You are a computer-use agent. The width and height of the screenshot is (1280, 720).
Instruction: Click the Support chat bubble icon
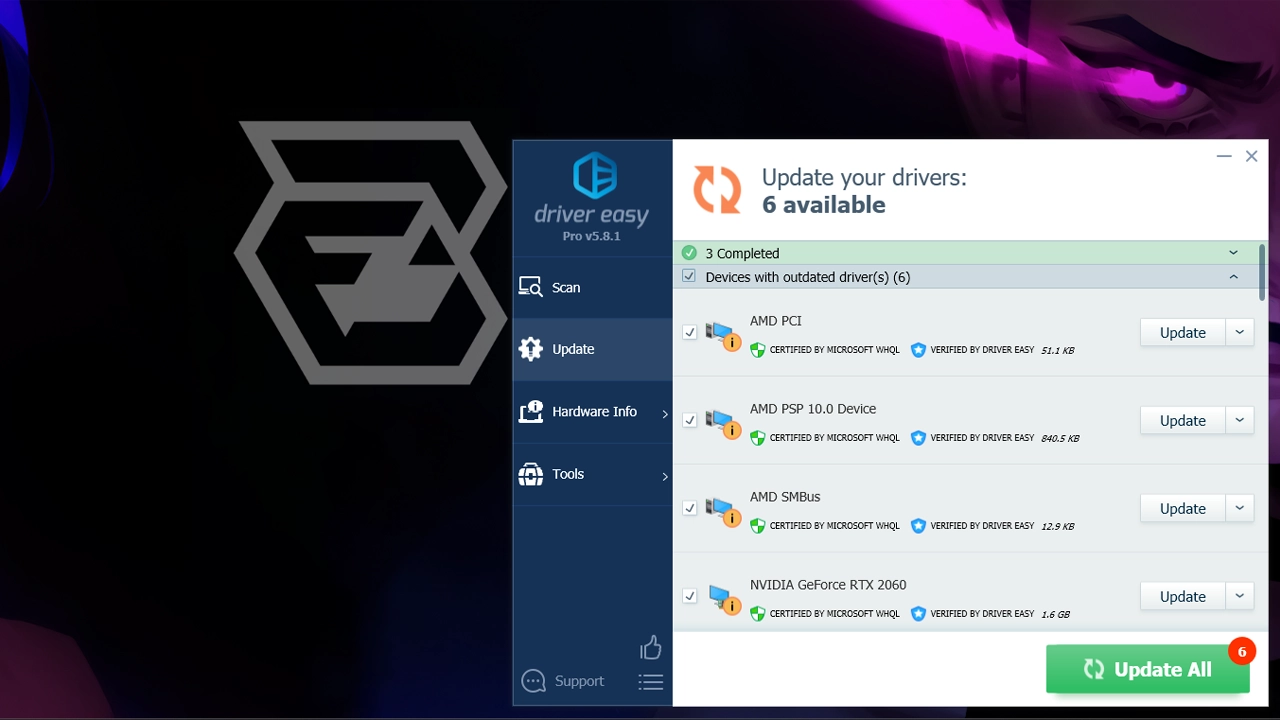(x=534, y=681)
